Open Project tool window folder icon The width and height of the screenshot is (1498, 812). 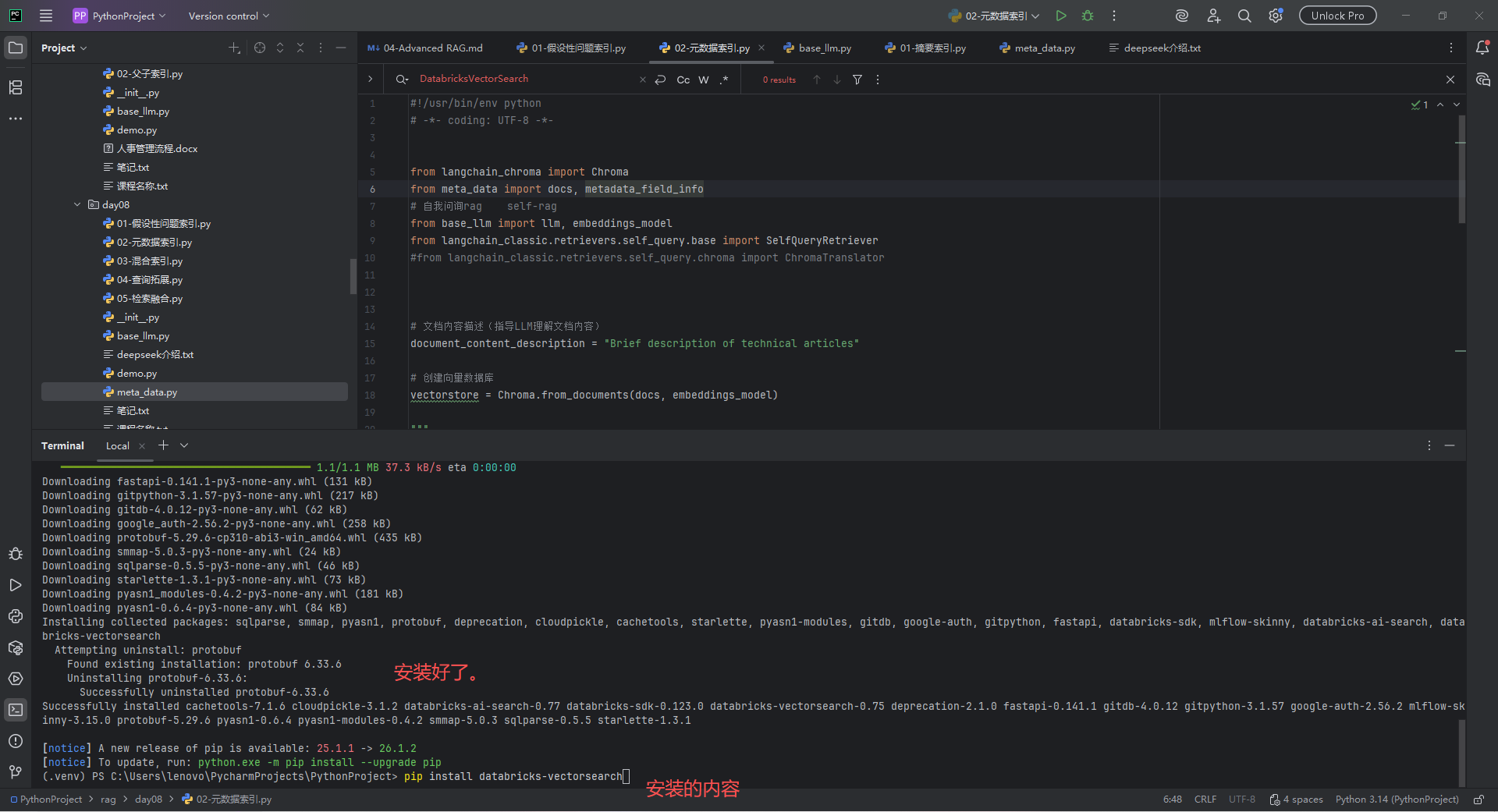16,48
